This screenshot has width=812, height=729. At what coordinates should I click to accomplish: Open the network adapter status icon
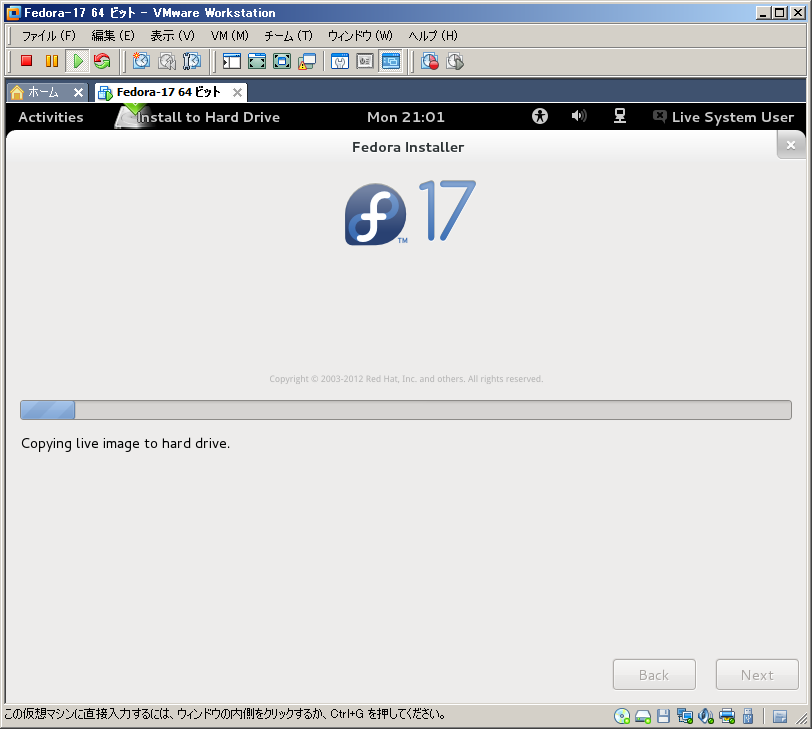point(685,716)
